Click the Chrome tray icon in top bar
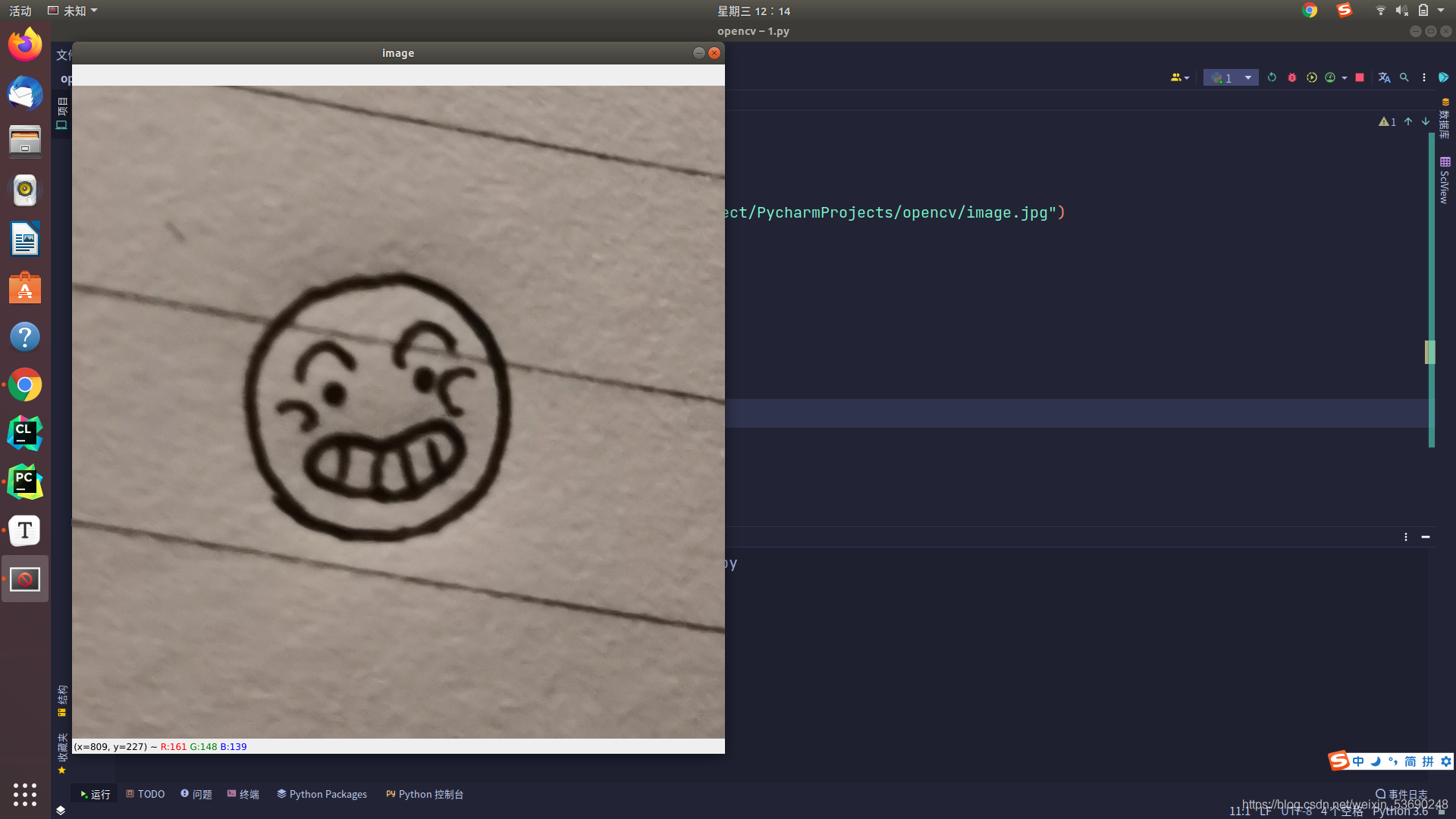 [x=1310, y=11]
